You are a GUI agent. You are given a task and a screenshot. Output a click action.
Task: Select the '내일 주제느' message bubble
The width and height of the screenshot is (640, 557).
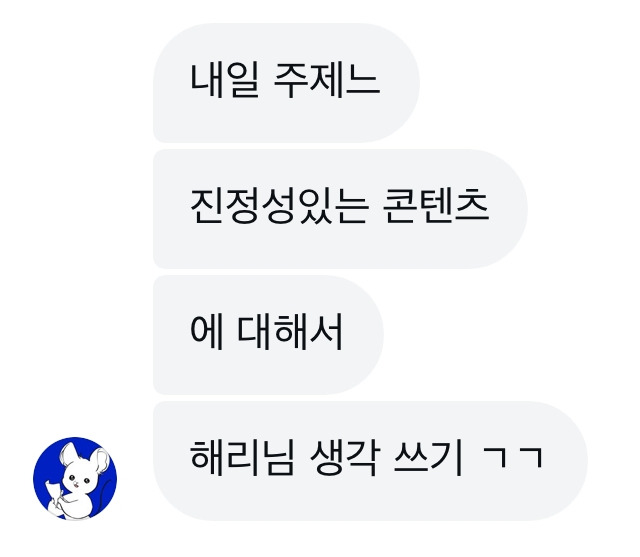coord(286,83)
